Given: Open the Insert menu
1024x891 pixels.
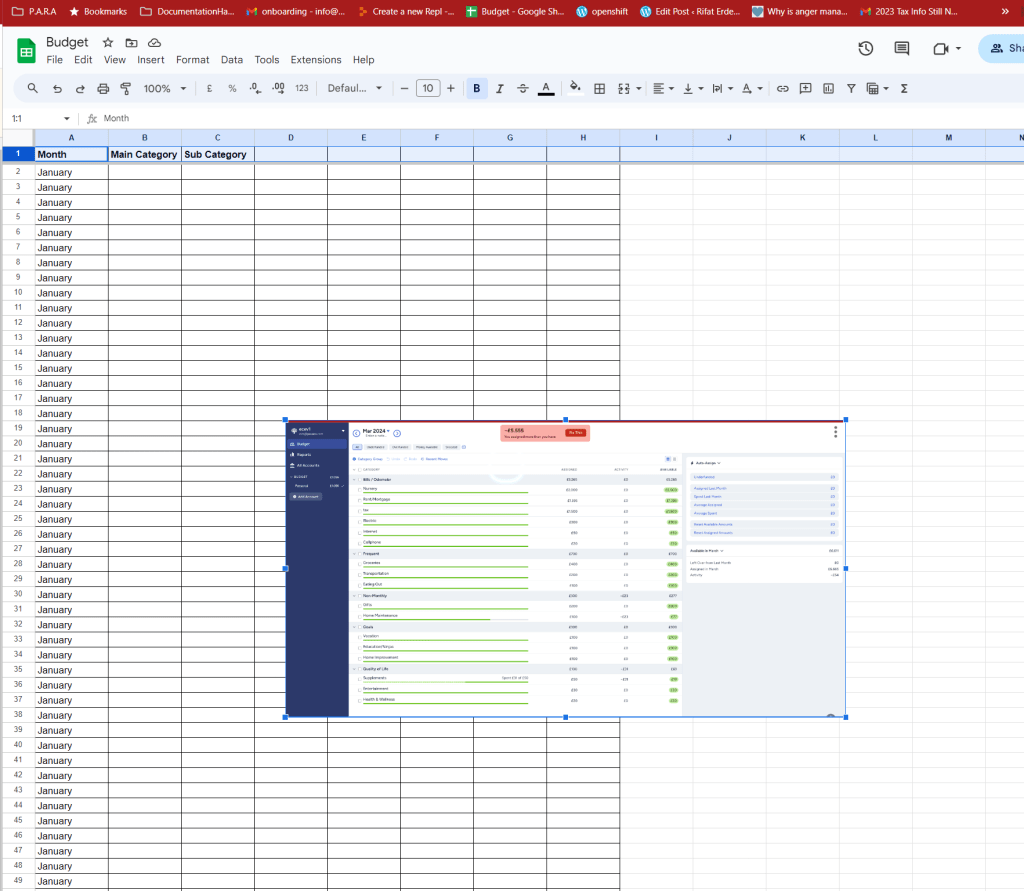Looking at the screenshot, I should tap(151, 59).
